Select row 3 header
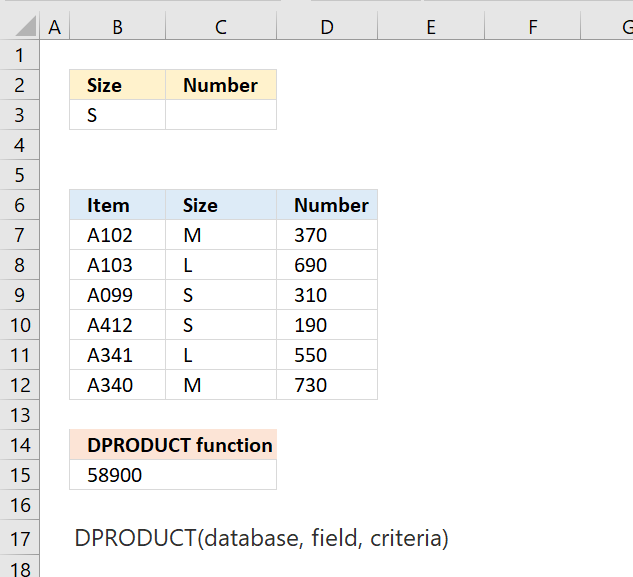The image size is (633, 577). point(19,115)
